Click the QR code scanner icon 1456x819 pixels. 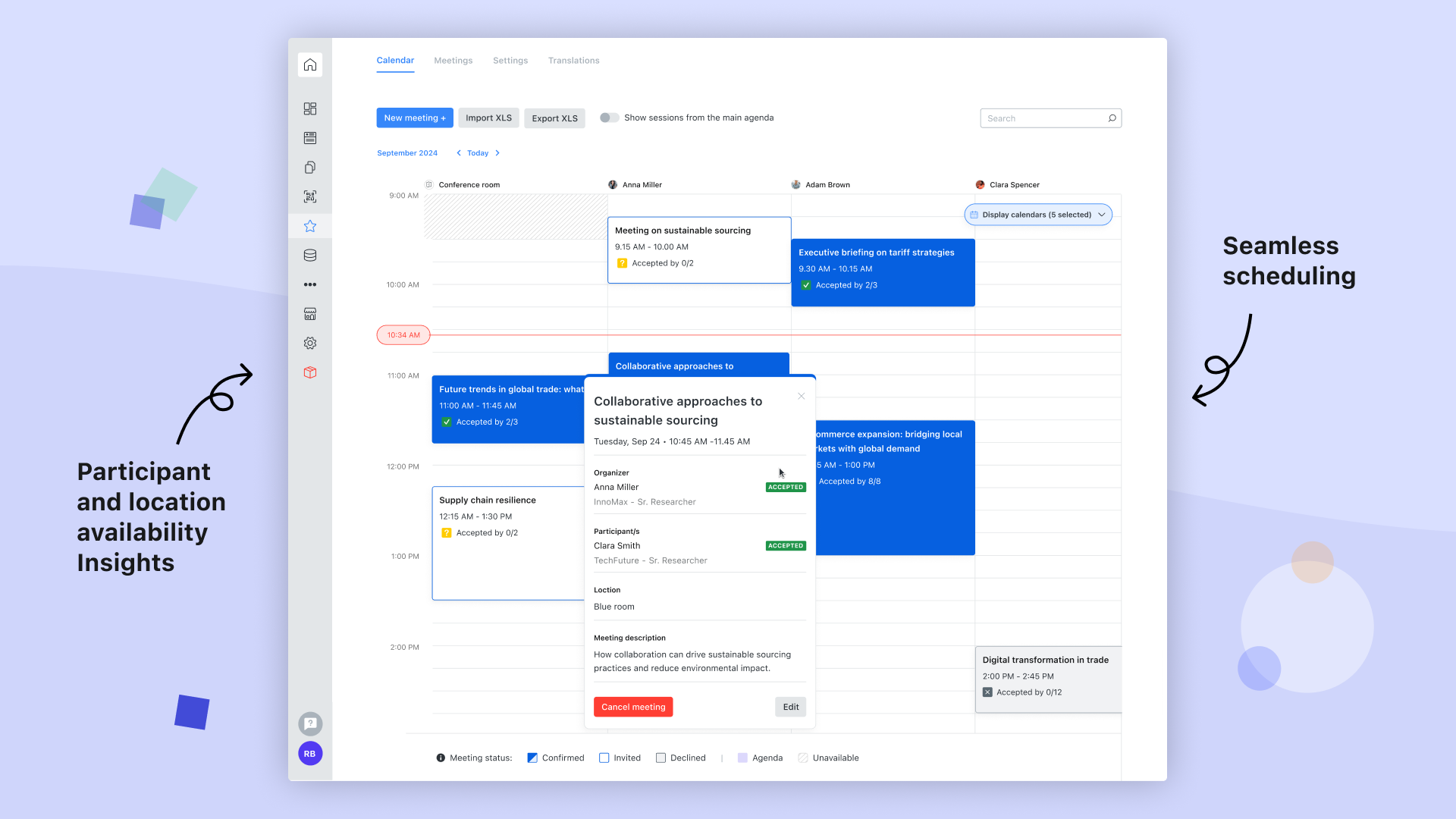pos(310,196)
